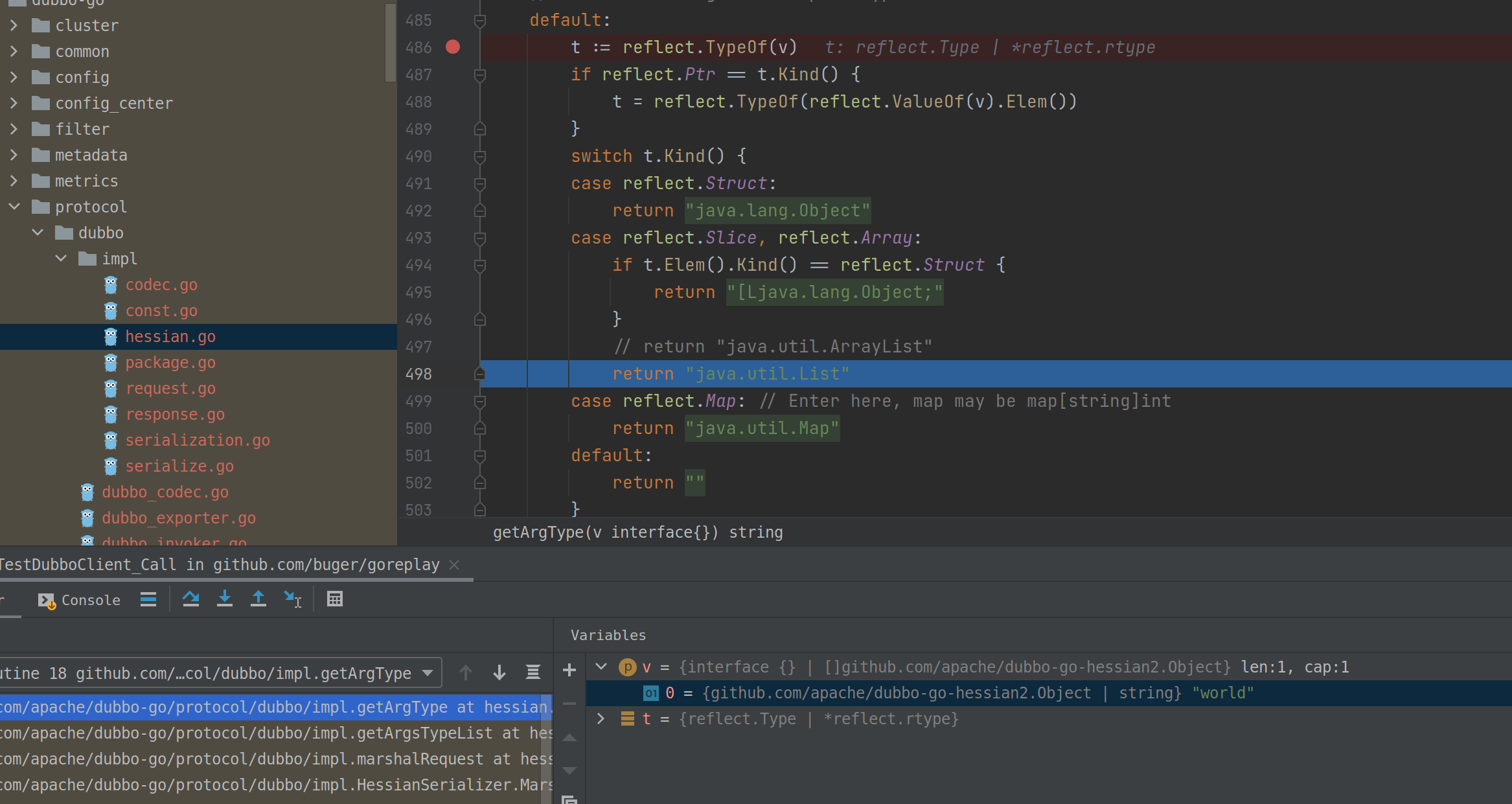Click the Step Out icon
1512x804 pixels.
coord(258,599)
